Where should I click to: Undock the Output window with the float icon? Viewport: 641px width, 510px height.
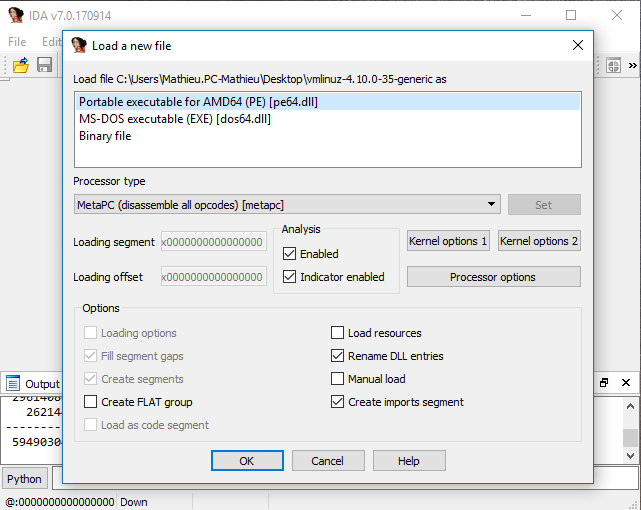click(604, 383)
